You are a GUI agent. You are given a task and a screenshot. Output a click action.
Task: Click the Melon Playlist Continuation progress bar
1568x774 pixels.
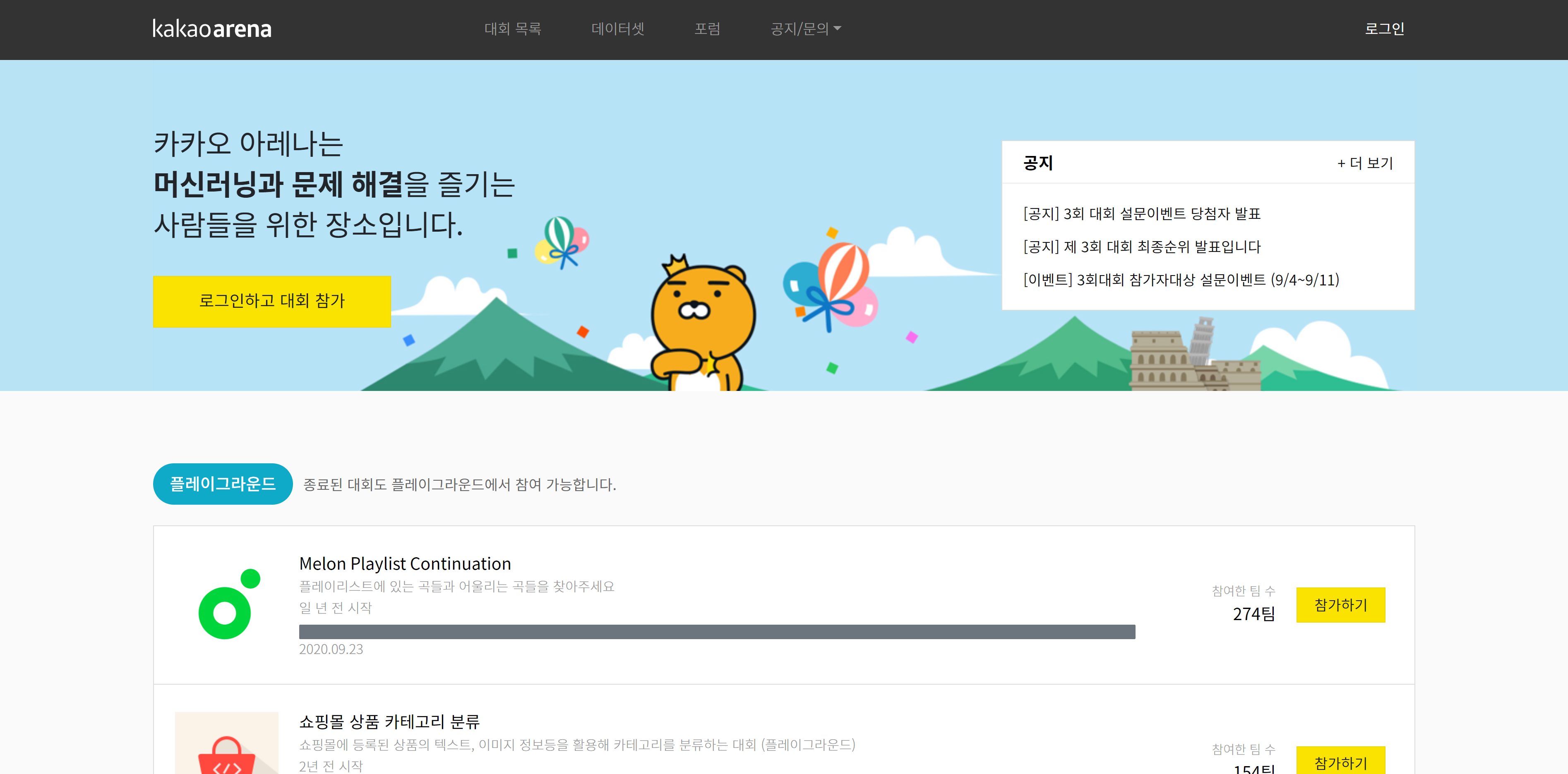(x=716, y=632)
